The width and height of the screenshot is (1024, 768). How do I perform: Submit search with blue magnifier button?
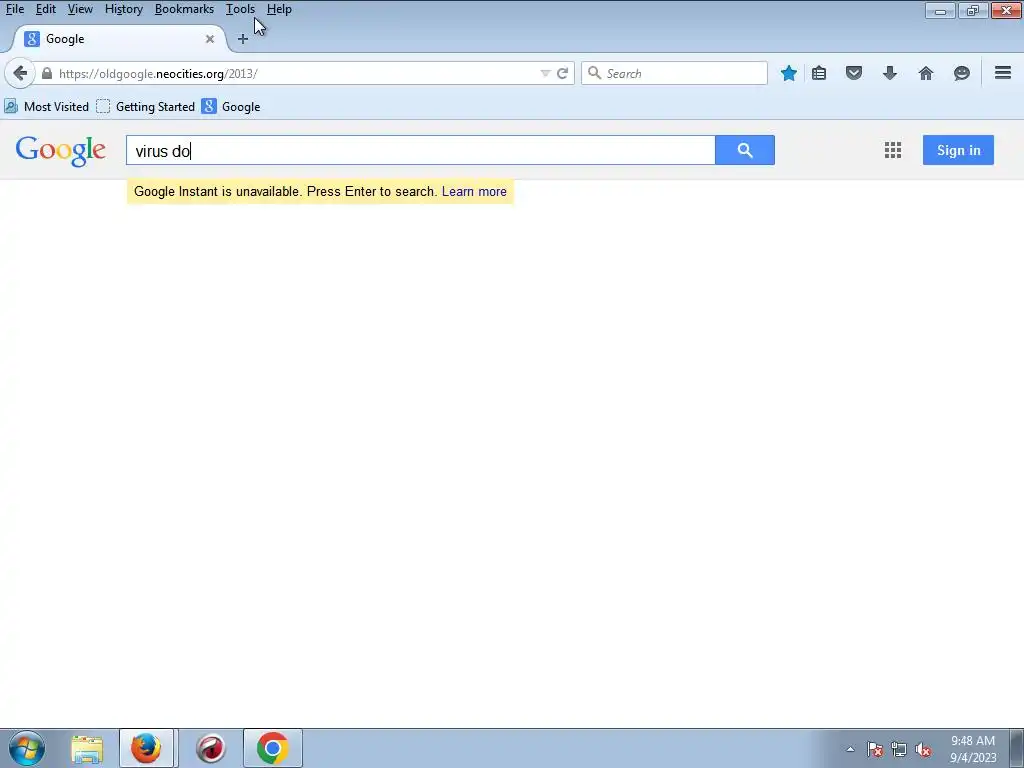tap(744, 150)
